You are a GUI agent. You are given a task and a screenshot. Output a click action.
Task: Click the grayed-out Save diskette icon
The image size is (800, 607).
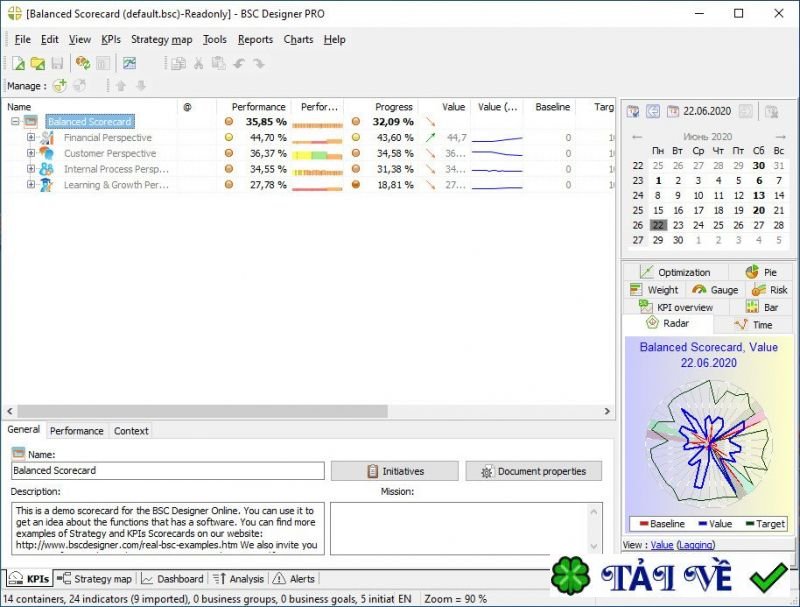click(57, 63)
